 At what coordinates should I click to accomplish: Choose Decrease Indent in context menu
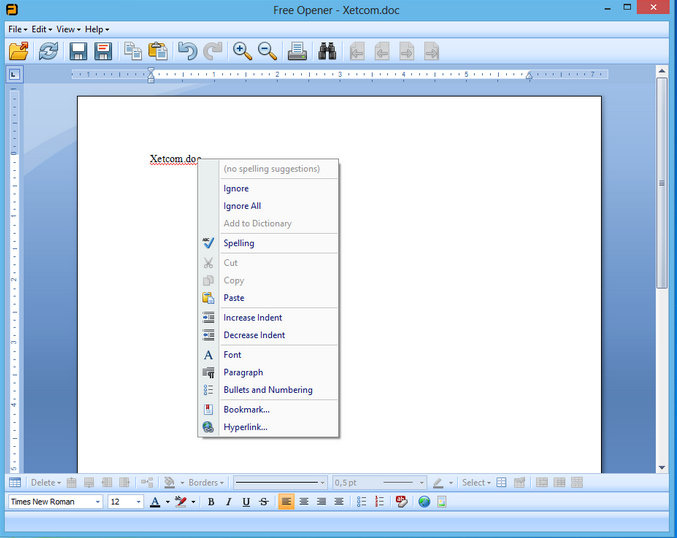(268, 335)
